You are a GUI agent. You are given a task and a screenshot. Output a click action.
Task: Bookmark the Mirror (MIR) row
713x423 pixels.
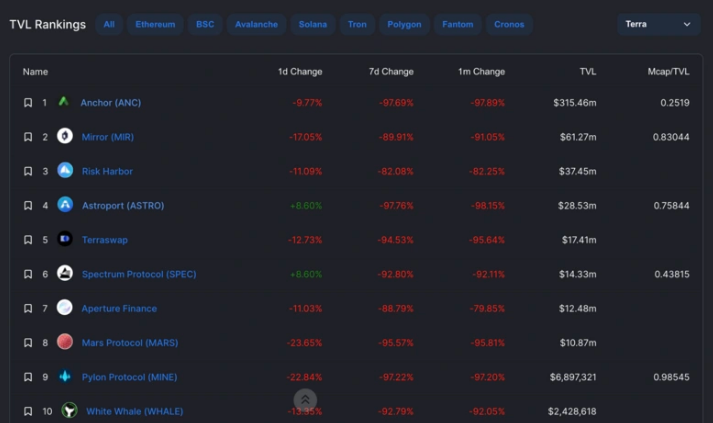[28, 137]
